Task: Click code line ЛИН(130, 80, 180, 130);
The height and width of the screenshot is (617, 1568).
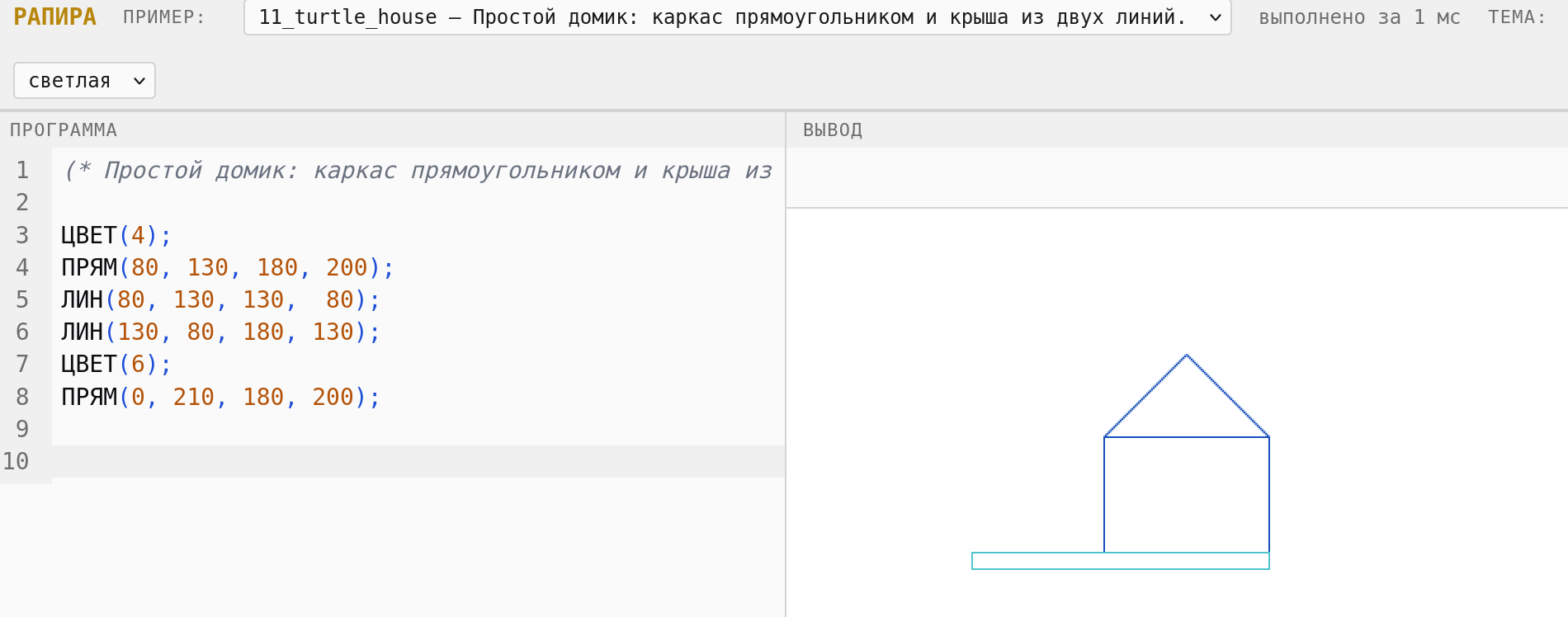Action: 221,332
